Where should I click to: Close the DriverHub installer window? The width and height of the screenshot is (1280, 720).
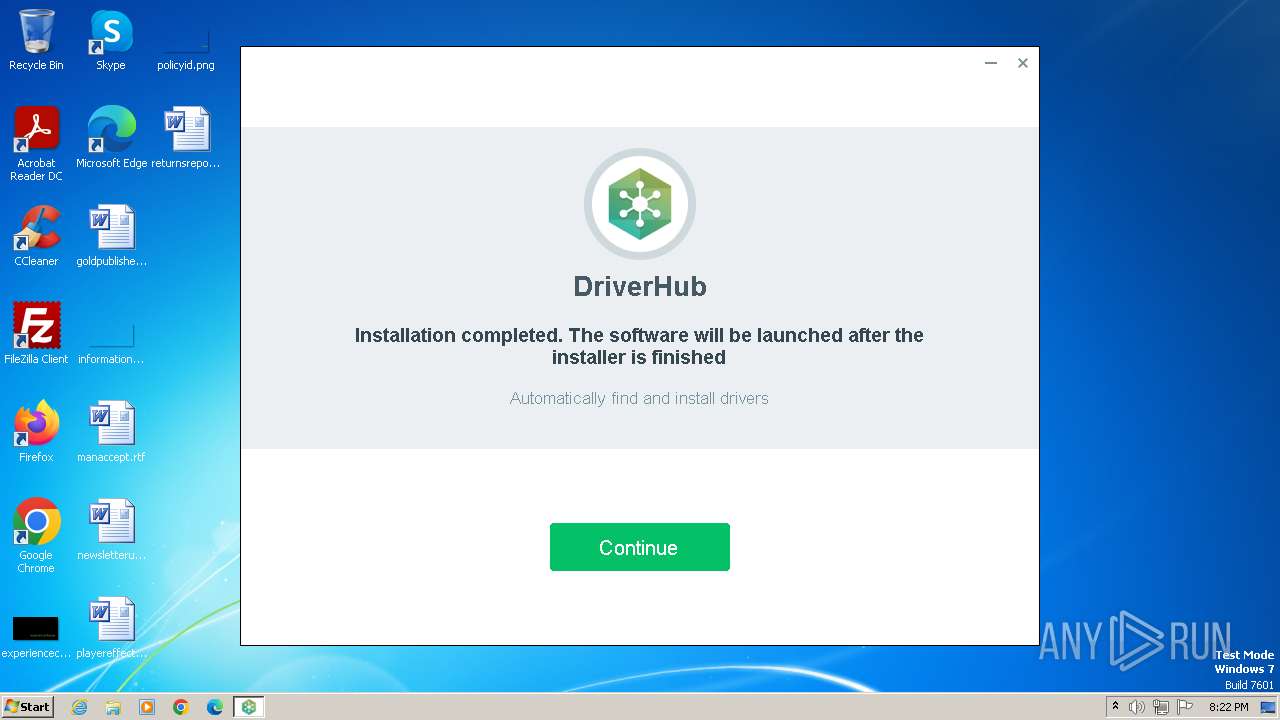pyautogui.click(x=1023, y=63)
